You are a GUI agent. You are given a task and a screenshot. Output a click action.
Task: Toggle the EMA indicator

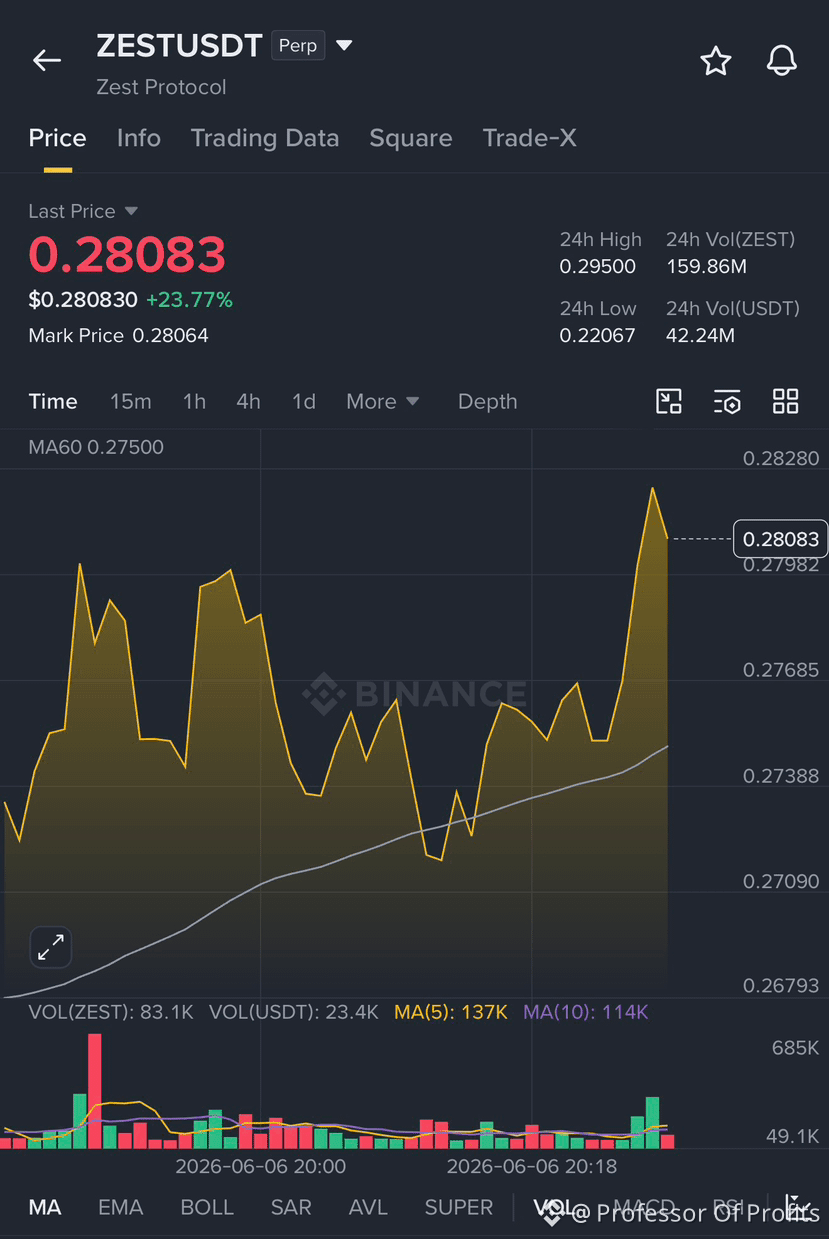(121, 1207)
